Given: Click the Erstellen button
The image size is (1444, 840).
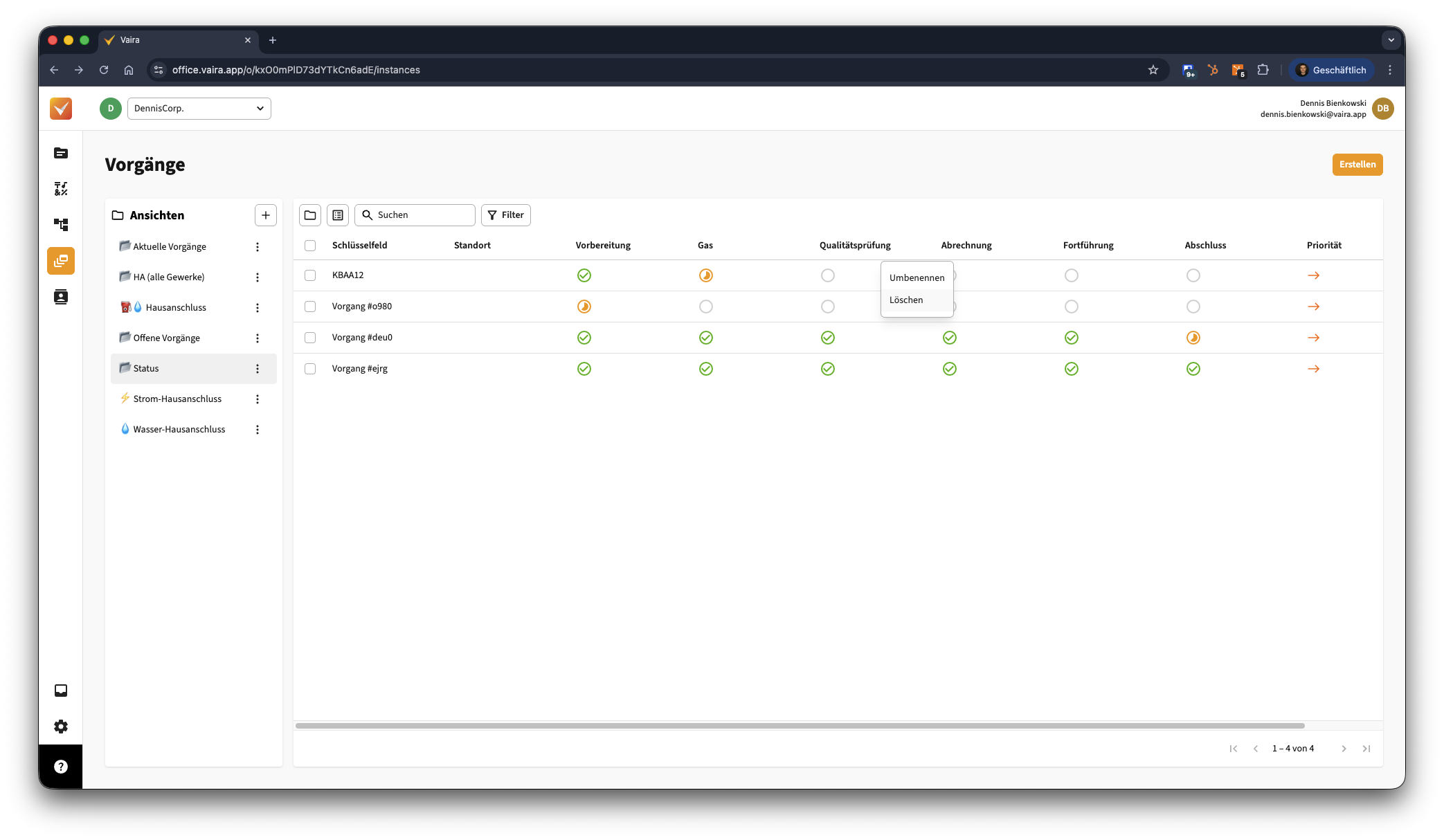Looking at the screenshot, I should pyautogui.click(x=1357, y=165).
